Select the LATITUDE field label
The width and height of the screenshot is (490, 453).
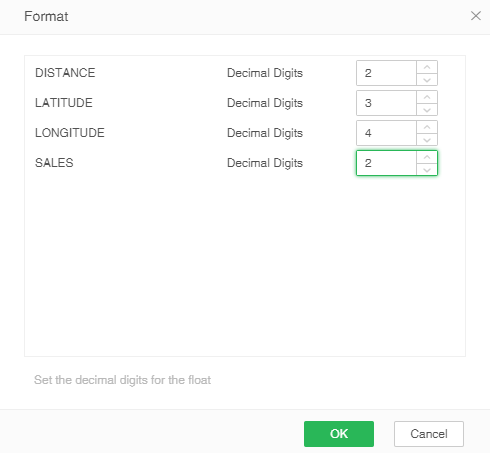pyautogui.click(x=64, y=103)
